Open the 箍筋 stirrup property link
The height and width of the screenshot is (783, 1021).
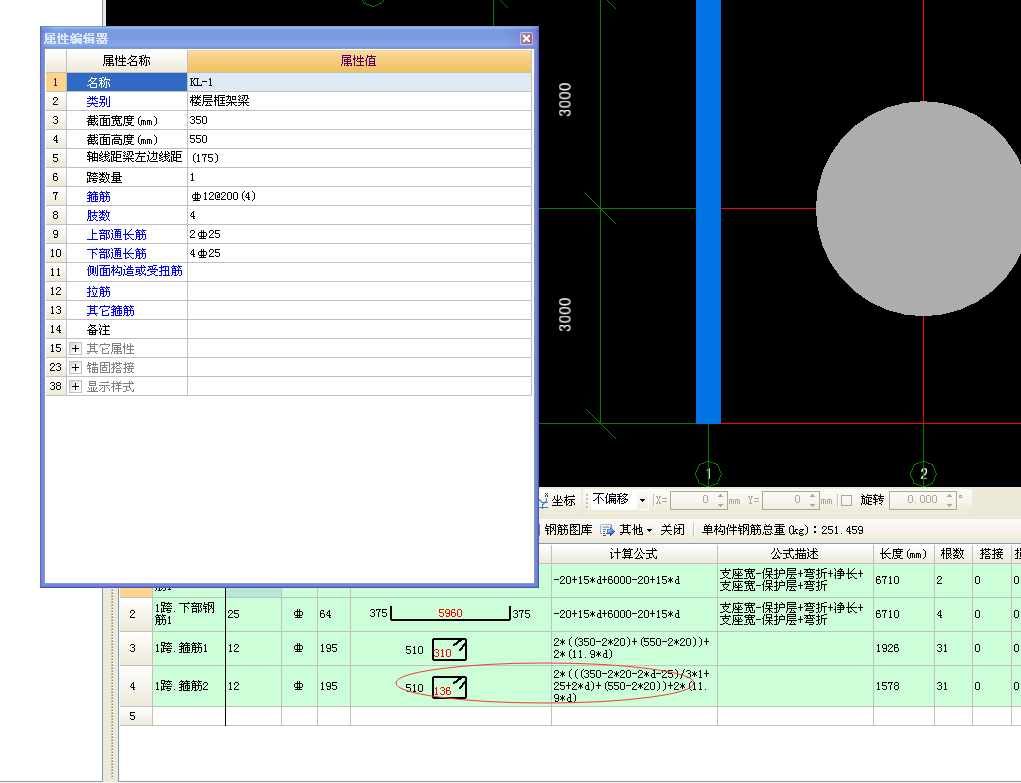coord(98,196)
